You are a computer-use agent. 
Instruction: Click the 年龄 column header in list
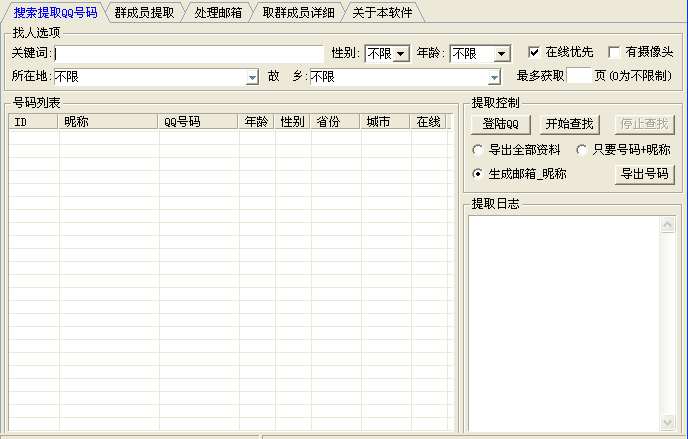point(256,121)
